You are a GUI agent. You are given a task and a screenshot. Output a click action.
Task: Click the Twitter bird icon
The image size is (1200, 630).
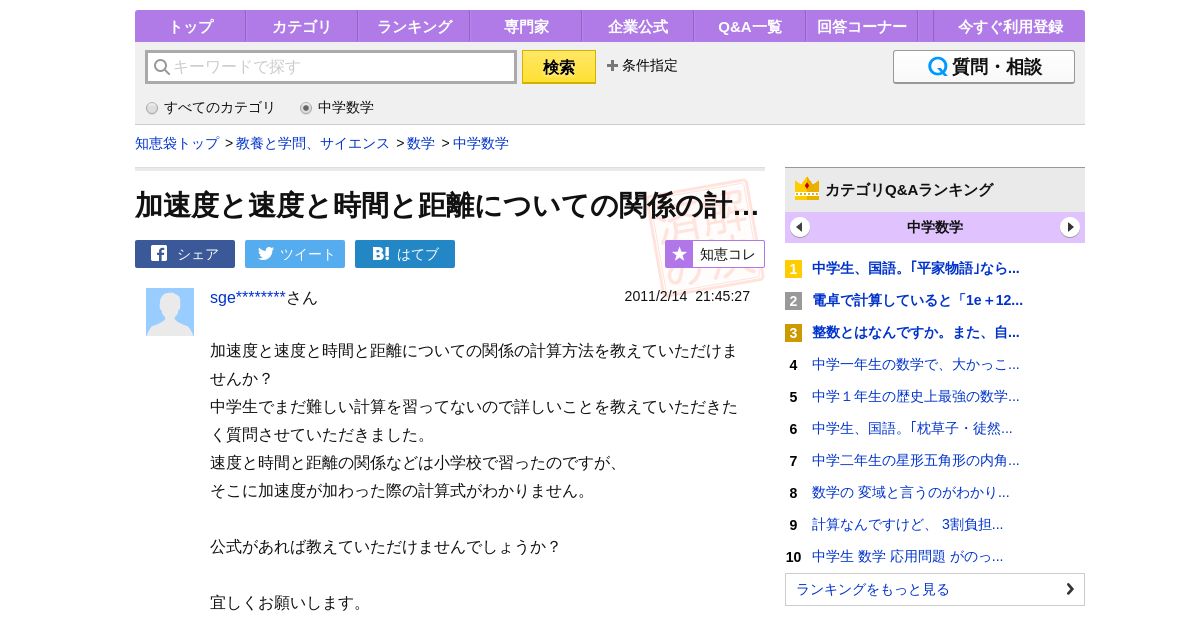[x=265, y=254]
